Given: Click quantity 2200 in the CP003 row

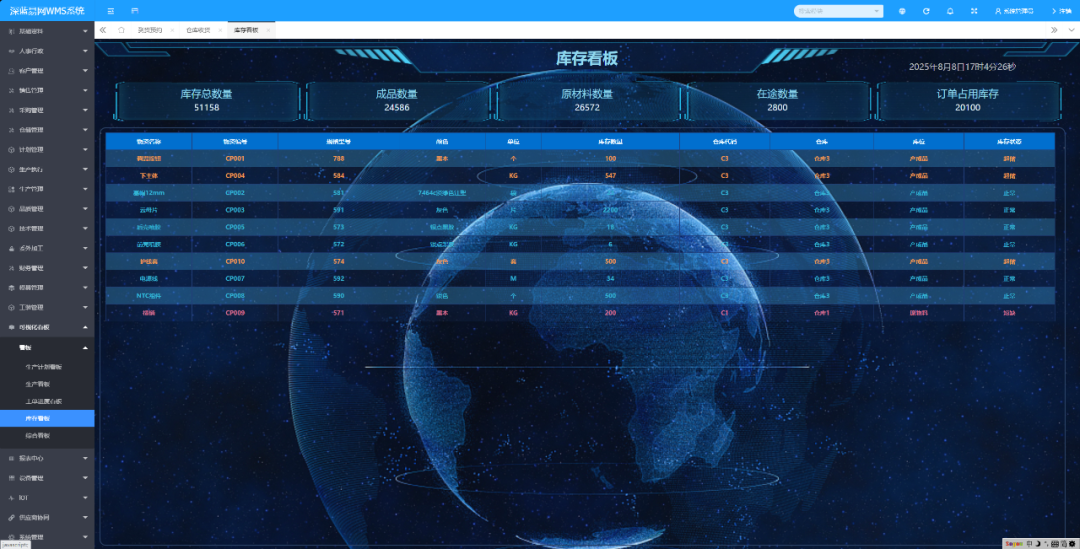Looking at the screenshot, I should [x=610, y=210].
